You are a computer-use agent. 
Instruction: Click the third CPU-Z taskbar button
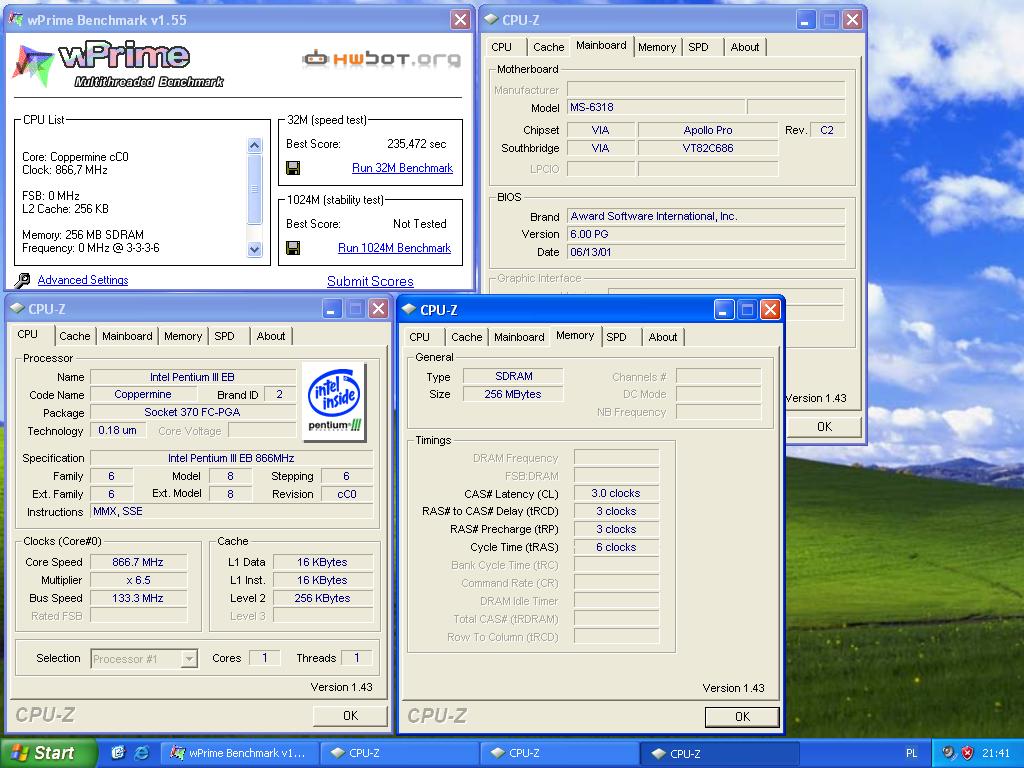pyautogui.click(x=720, y=753)
